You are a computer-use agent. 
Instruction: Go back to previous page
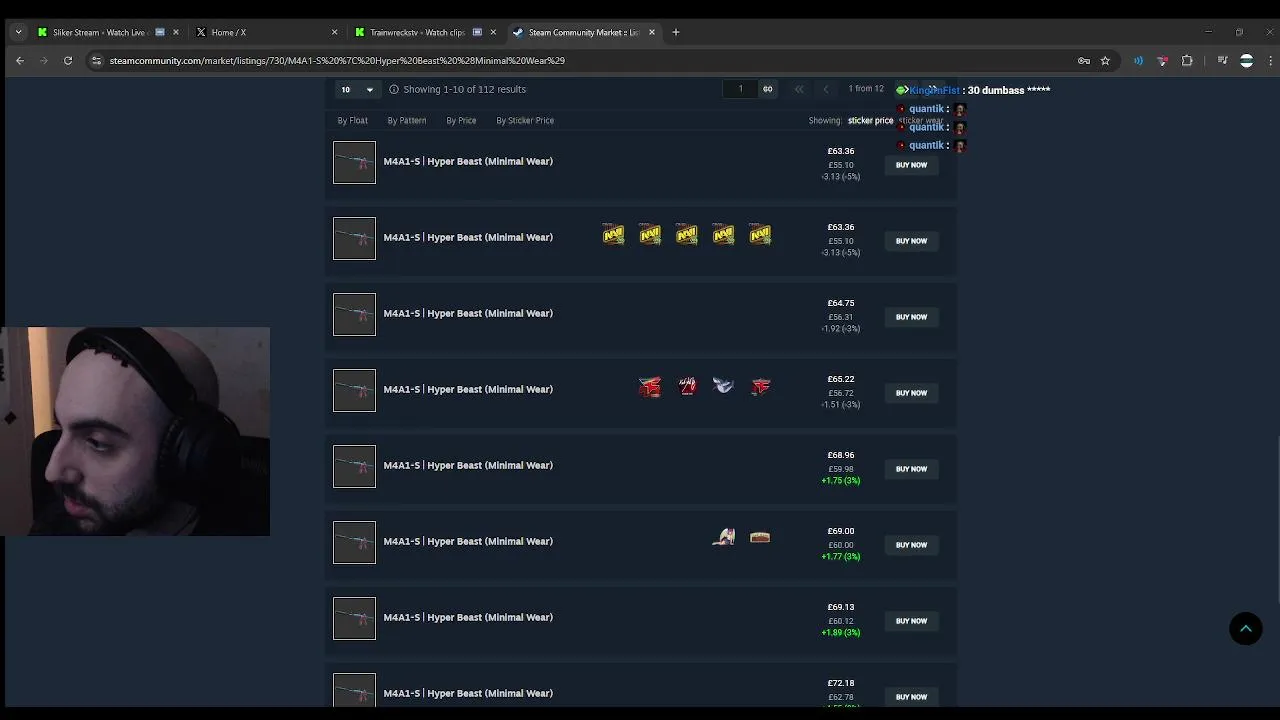[x=20, y=60]
